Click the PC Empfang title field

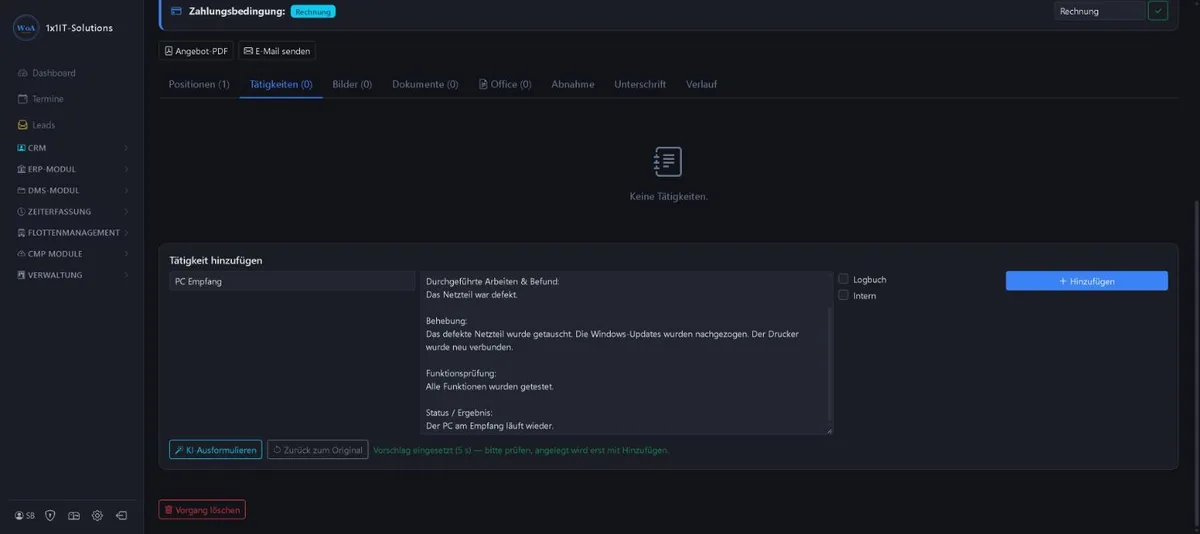click(292, 282)
